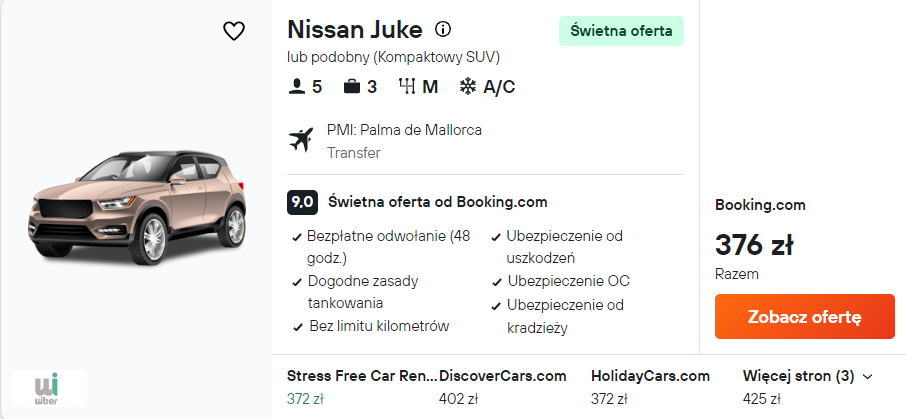Image resolution: width=906 pixels, height=419 pixels.
Task: Click the 9.0 rating badge
Action: tap(302, 202)
